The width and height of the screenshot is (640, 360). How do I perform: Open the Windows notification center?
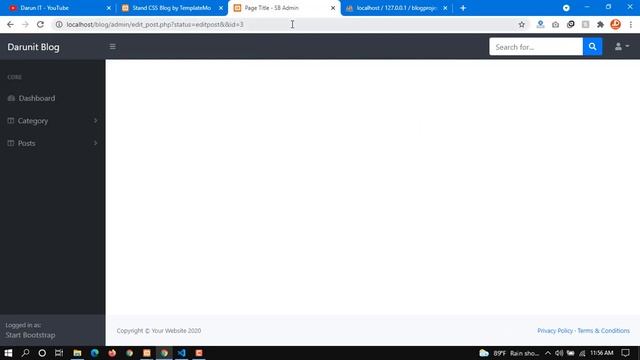(x=626, y=353)
